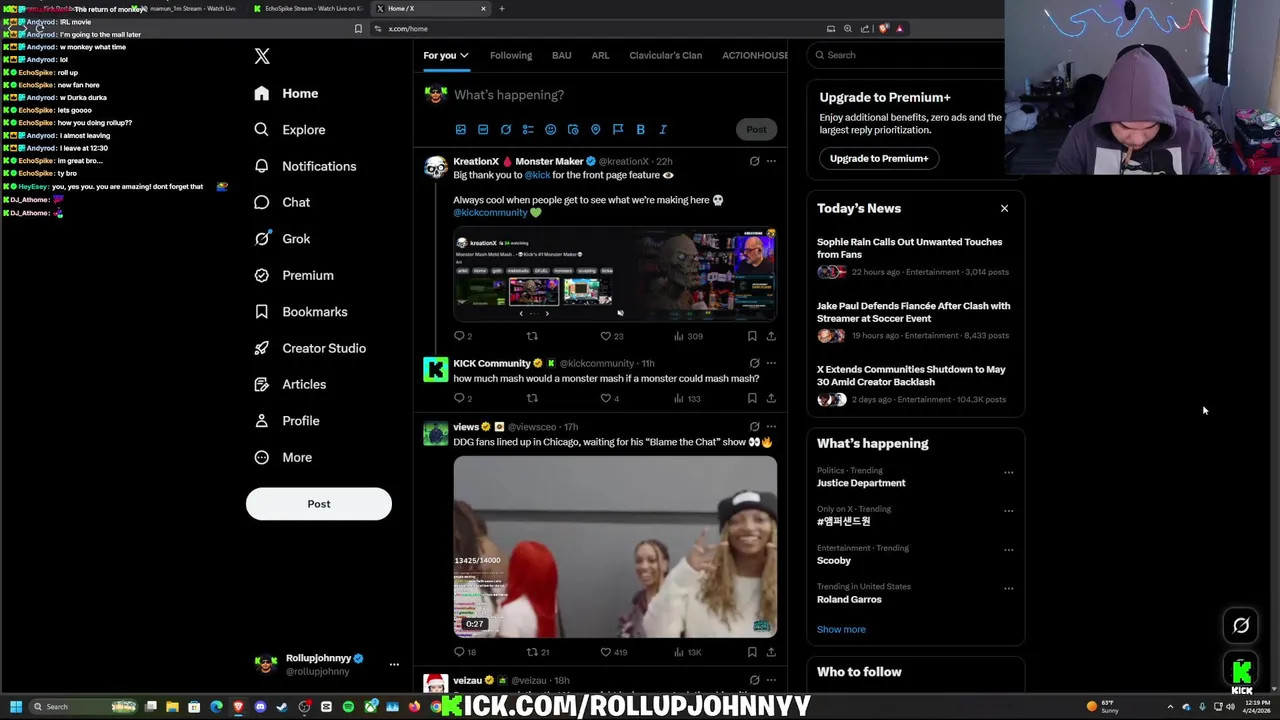Open KreationX post image thumbnail

[615, 275]
